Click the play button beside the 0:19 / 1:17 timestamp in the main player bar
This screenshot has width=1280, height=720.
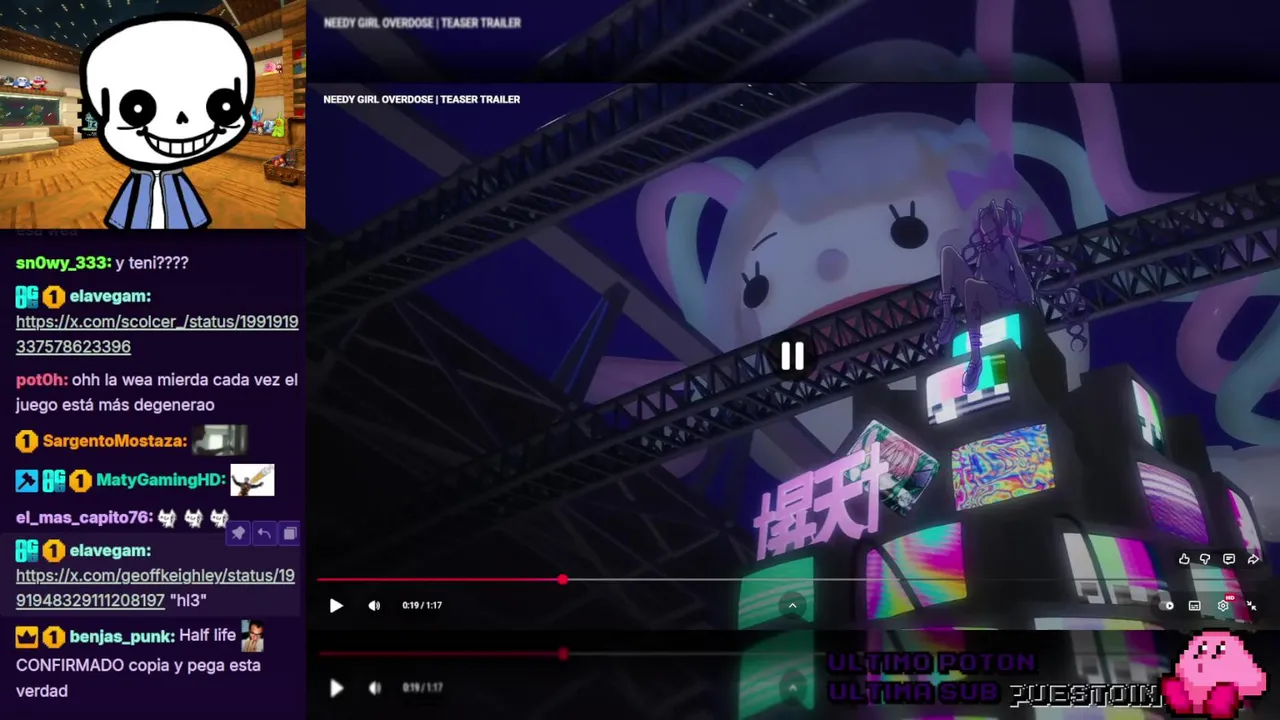[x=336, y=605]
